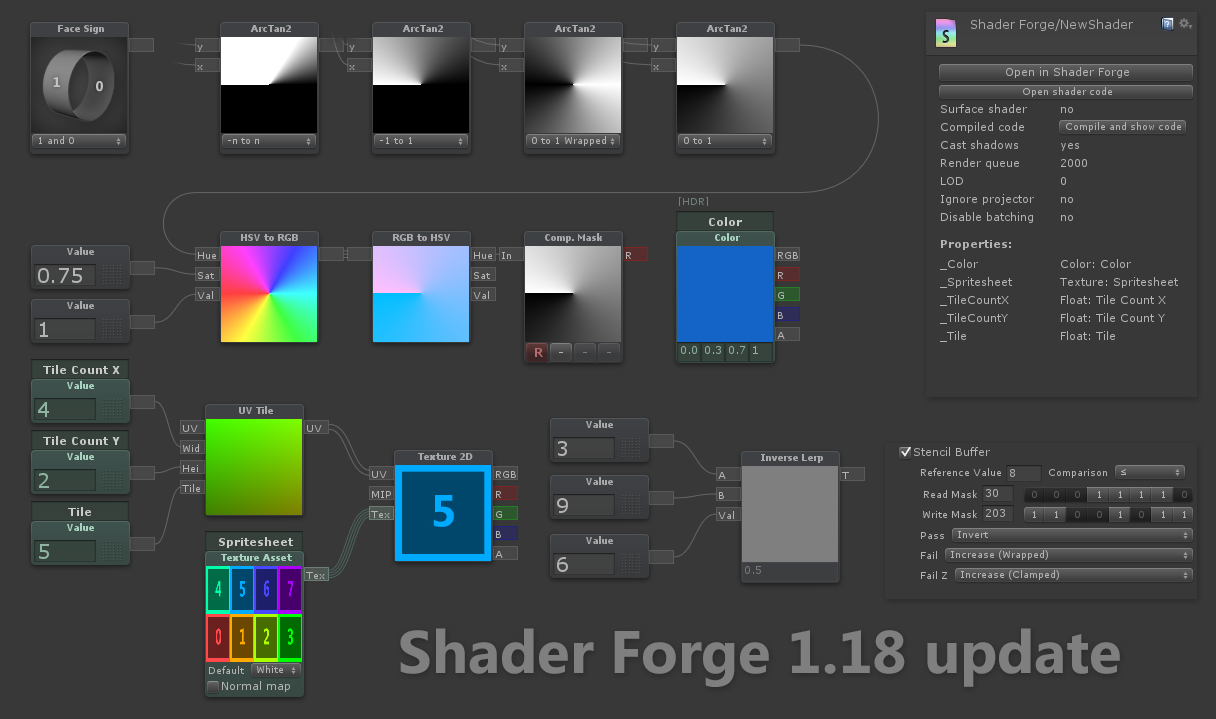Open the Face Sign '1 and 0' dropdown
The height and width of the screenshot is (719, 1216).
[x=79, y=141]
